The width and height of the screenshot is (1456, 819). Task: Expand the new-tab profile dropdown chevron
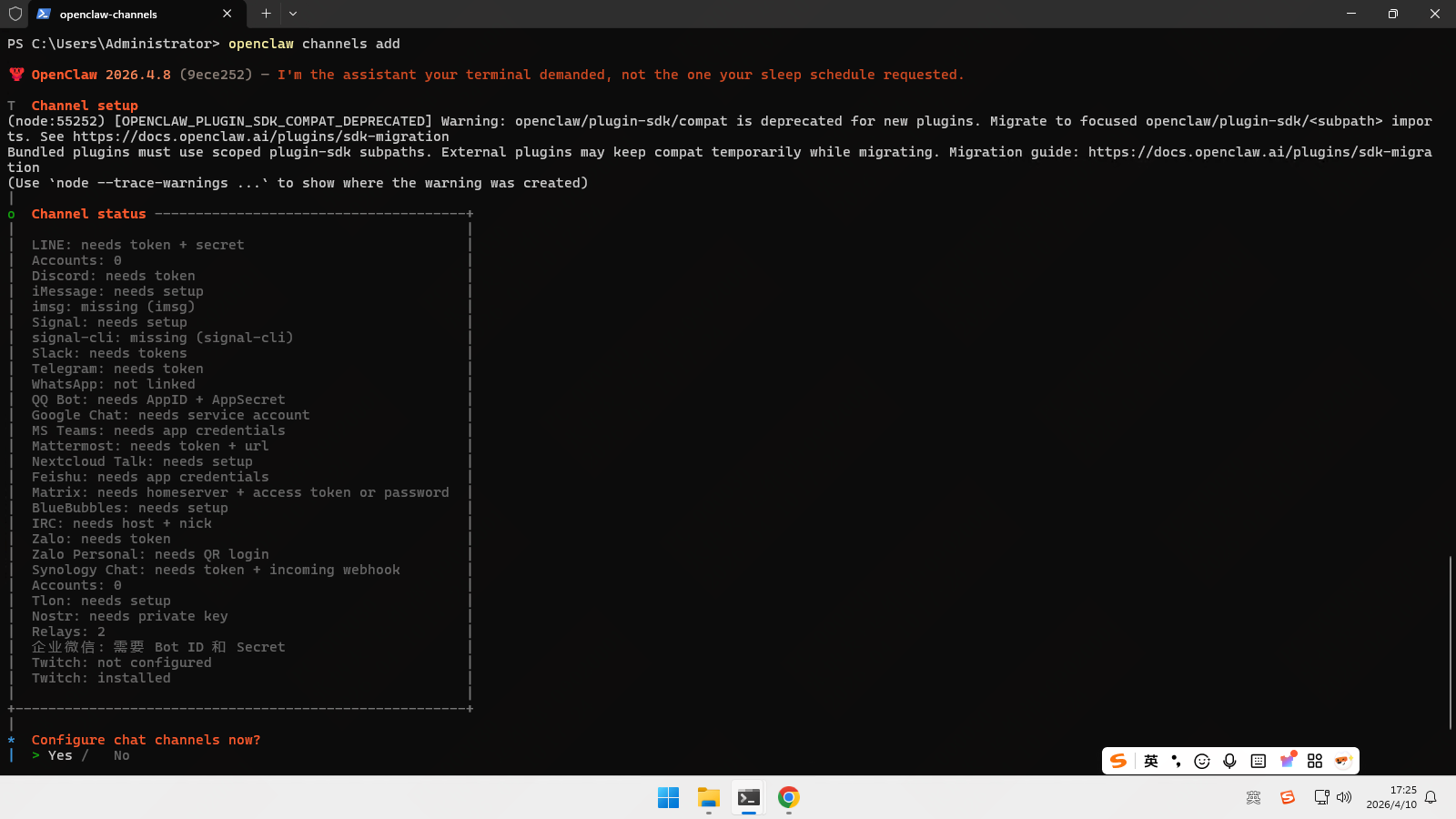(293, 14)
